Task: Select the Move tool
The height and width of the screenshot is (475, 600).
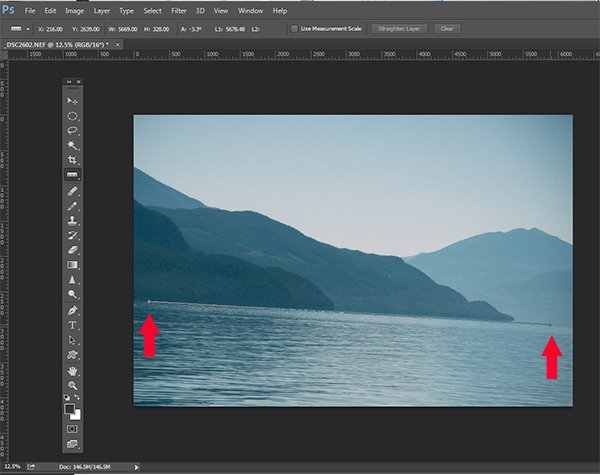Action: 72,102
